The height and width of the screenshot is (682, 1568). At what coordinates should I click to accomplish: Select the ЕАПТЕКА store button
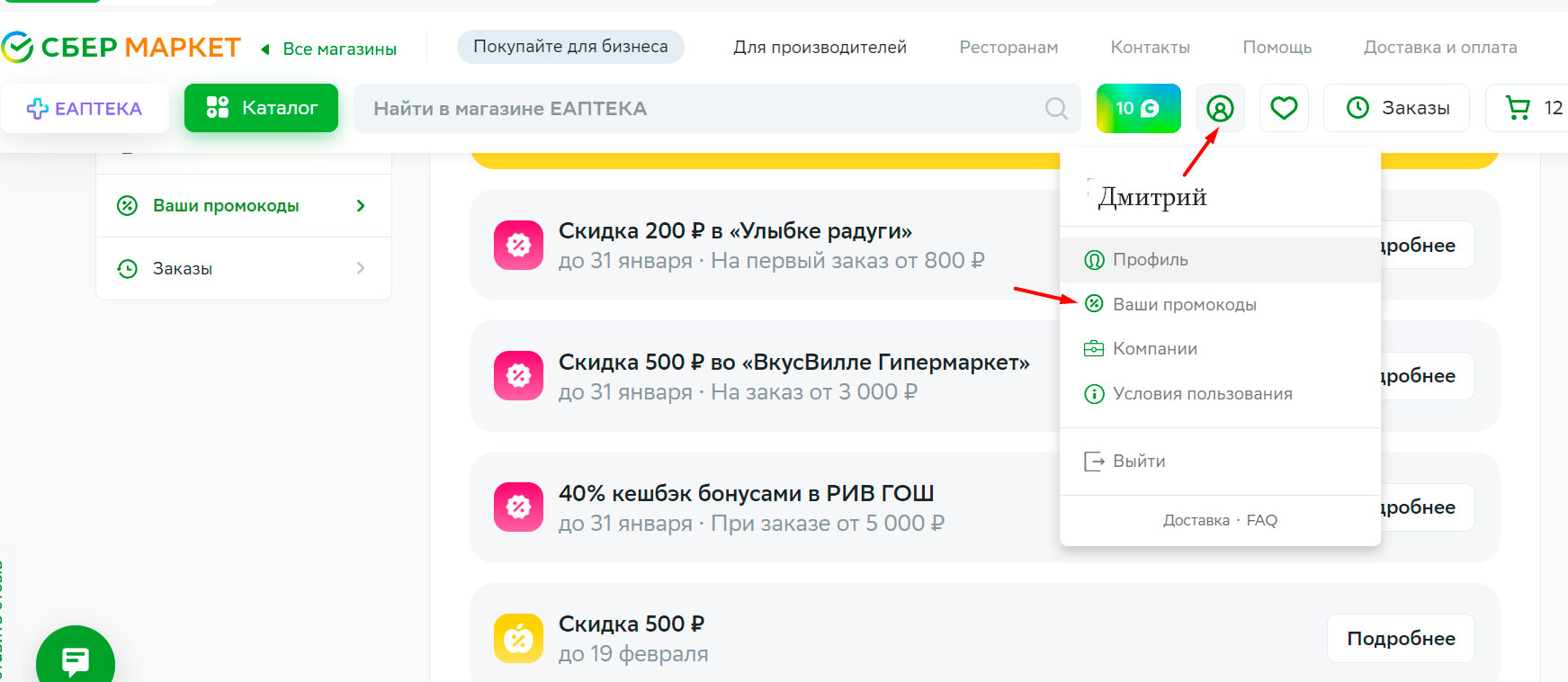click(x=85, y=108)
